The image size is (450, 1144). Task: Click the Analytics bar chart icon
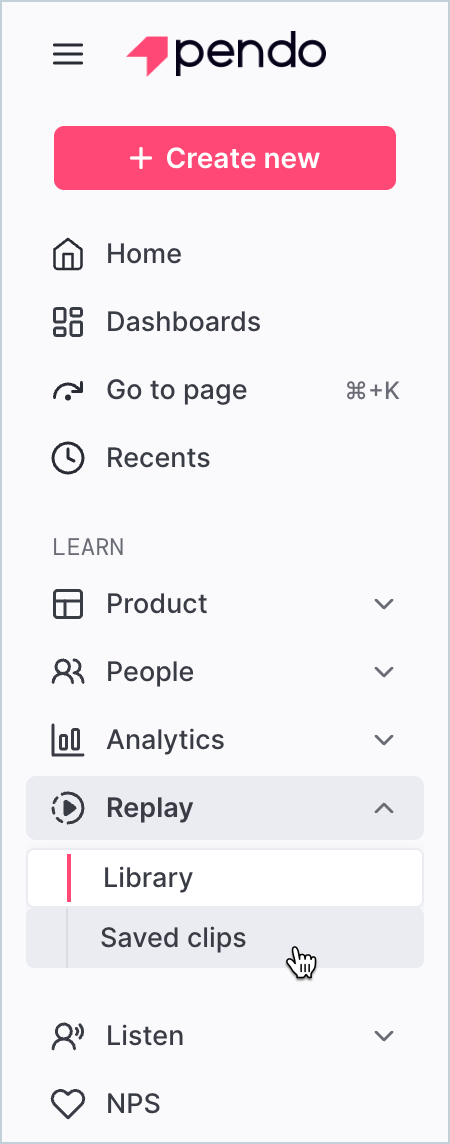click(68, 740)
